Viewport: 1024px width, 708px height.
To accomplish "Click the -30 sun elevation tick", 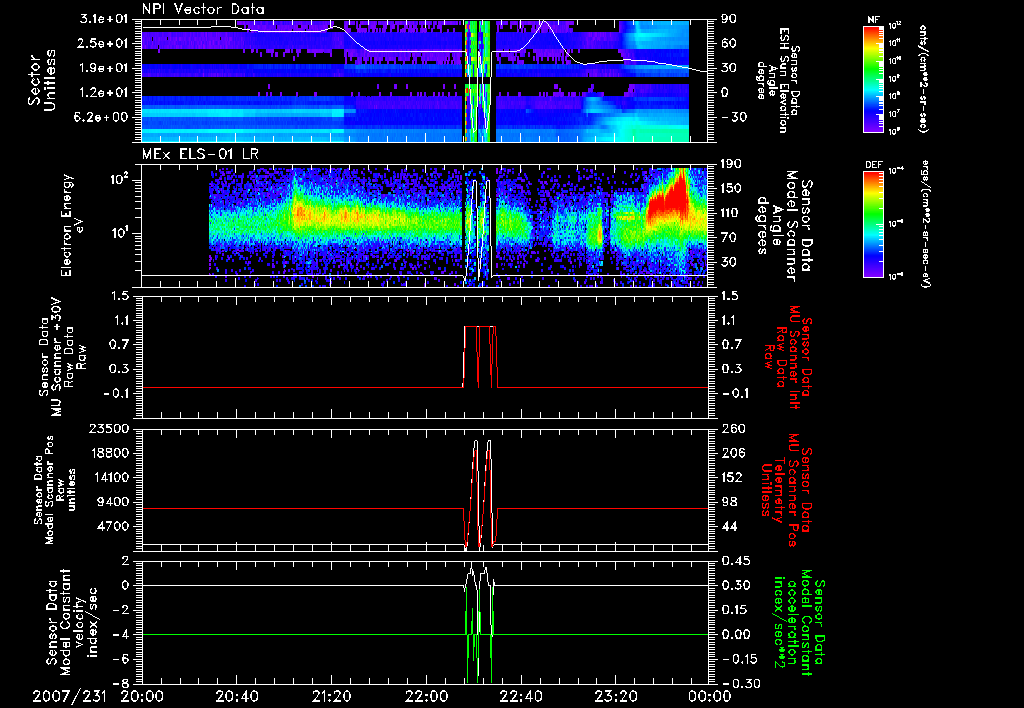I will point(733,117).
